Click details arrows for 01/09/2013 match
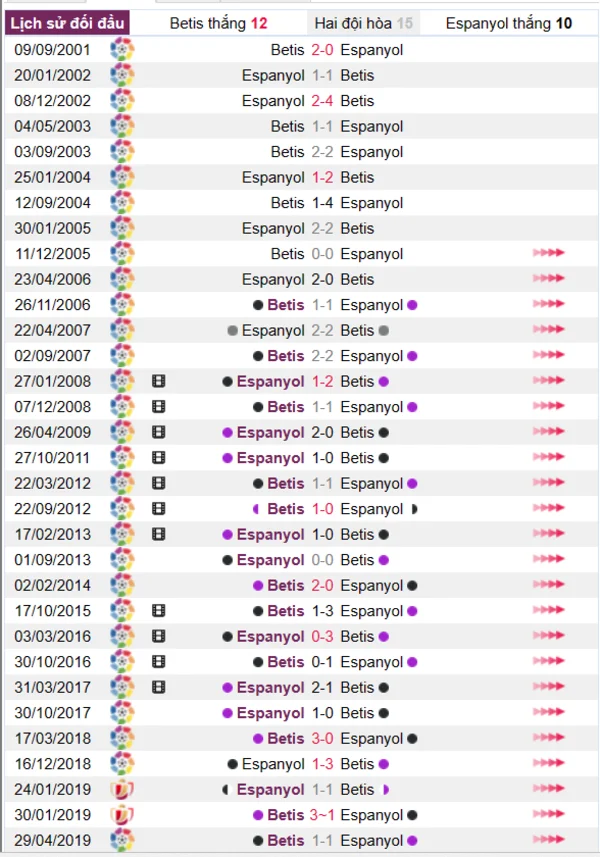Image resolution: width=600 pixels, height=857 pixels. click(x=549, y=559)
